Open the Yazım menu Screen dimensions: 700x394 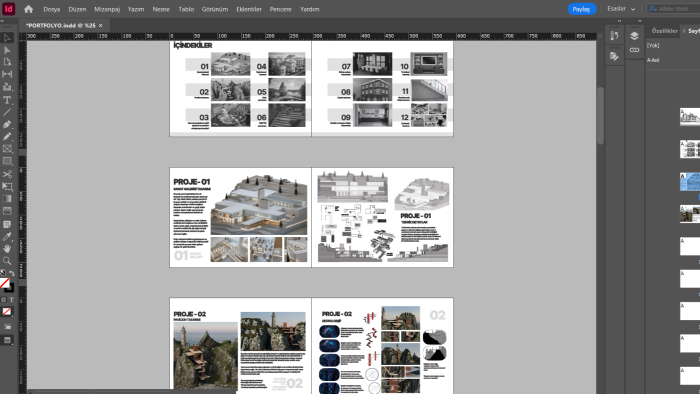tap(136, 9)
